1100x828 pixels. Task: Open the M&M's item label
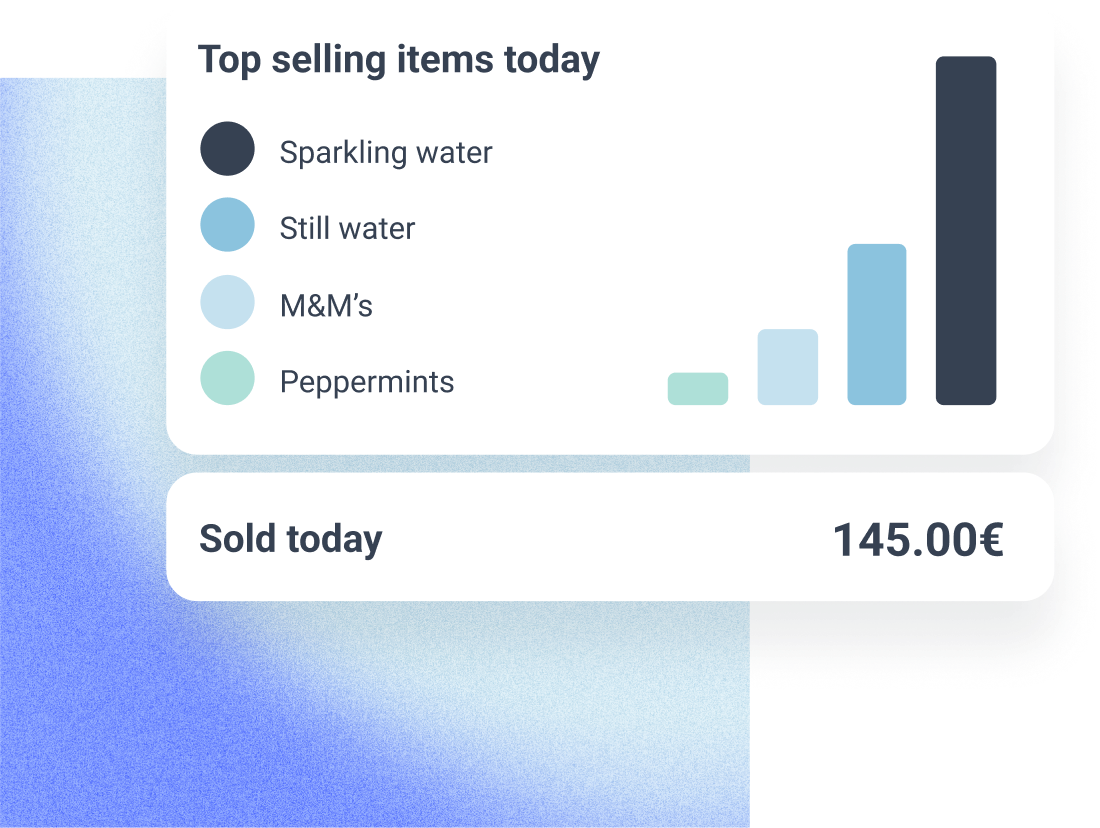pyautogui.click(x=326, y=305)
